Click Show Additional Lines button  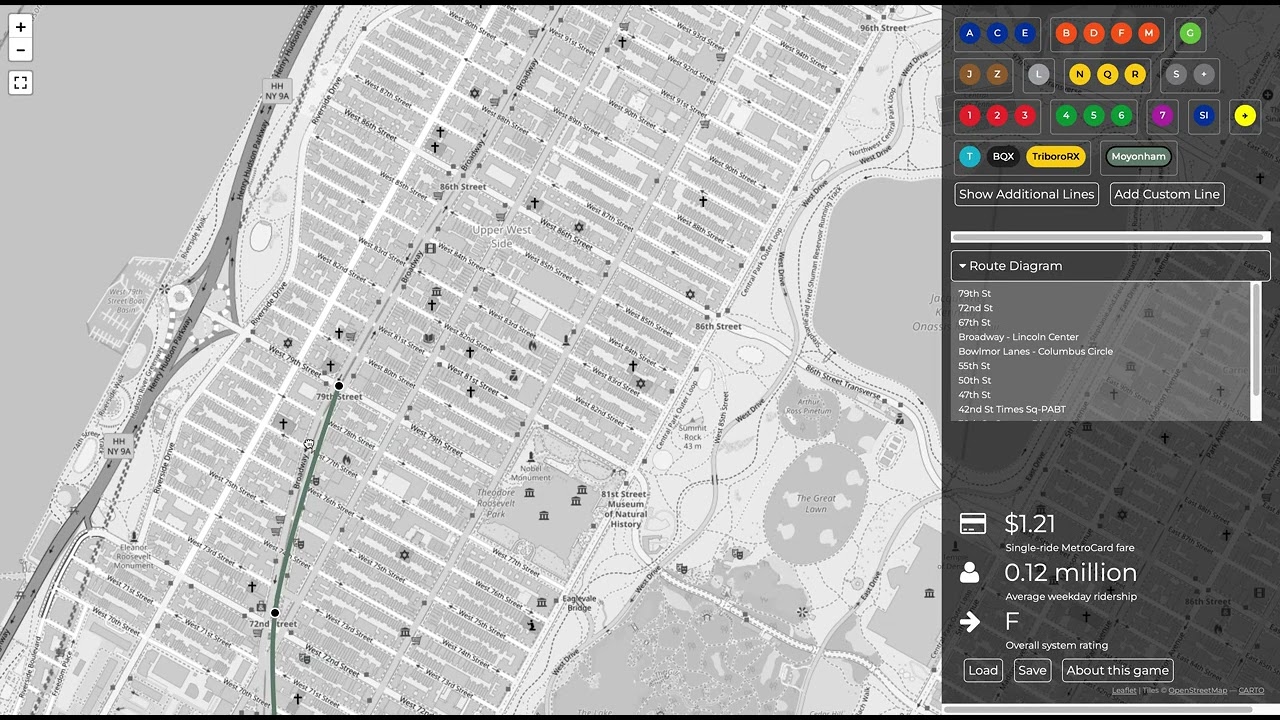click(x=1027, y=194)
